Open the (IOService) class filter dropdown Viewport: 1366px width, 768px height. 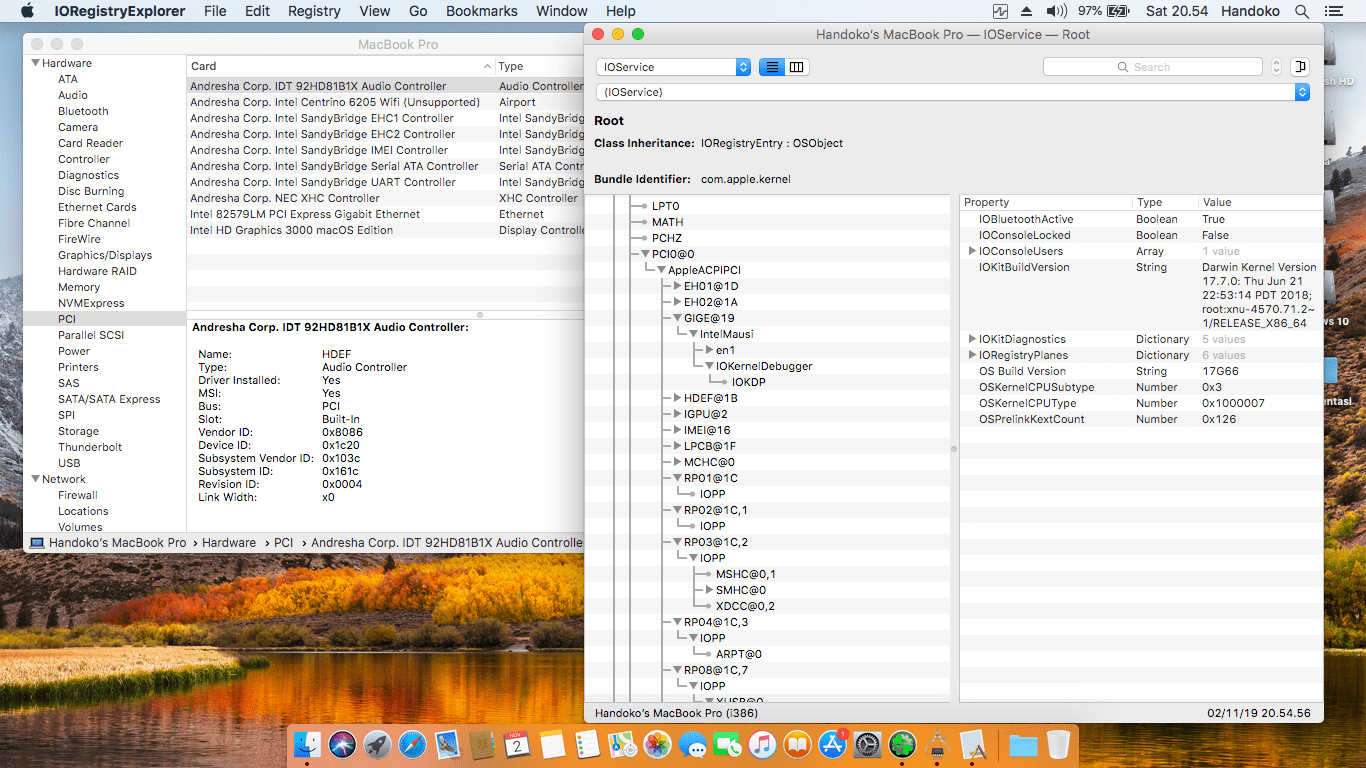point(952,92)
